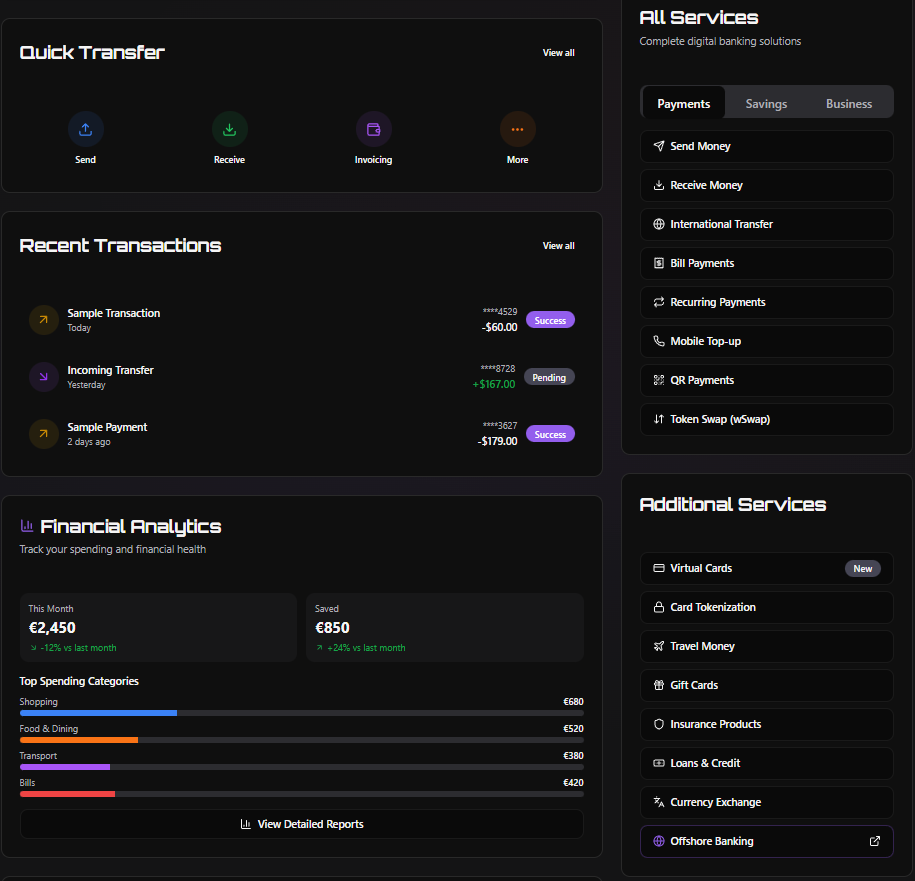
Task: Click the Send icon in Quick Transfer
Action: (x=85, y=129)
